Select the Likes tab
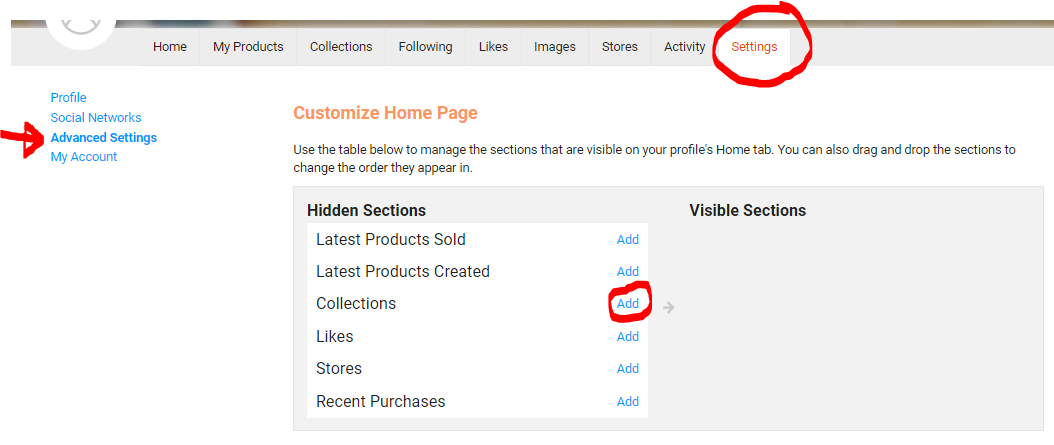 coord(493,47)
